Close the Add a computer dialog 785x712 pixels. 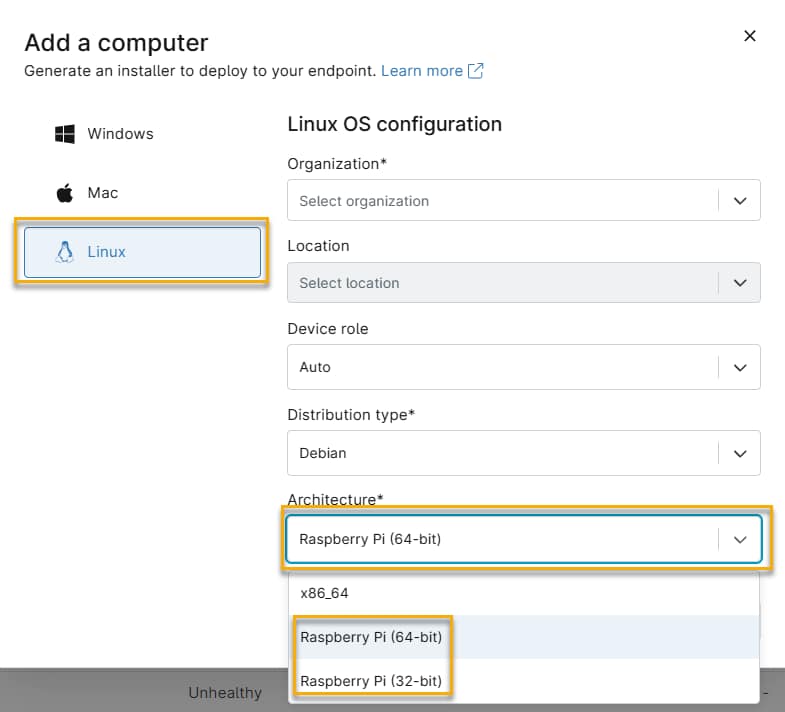(750, 36)
